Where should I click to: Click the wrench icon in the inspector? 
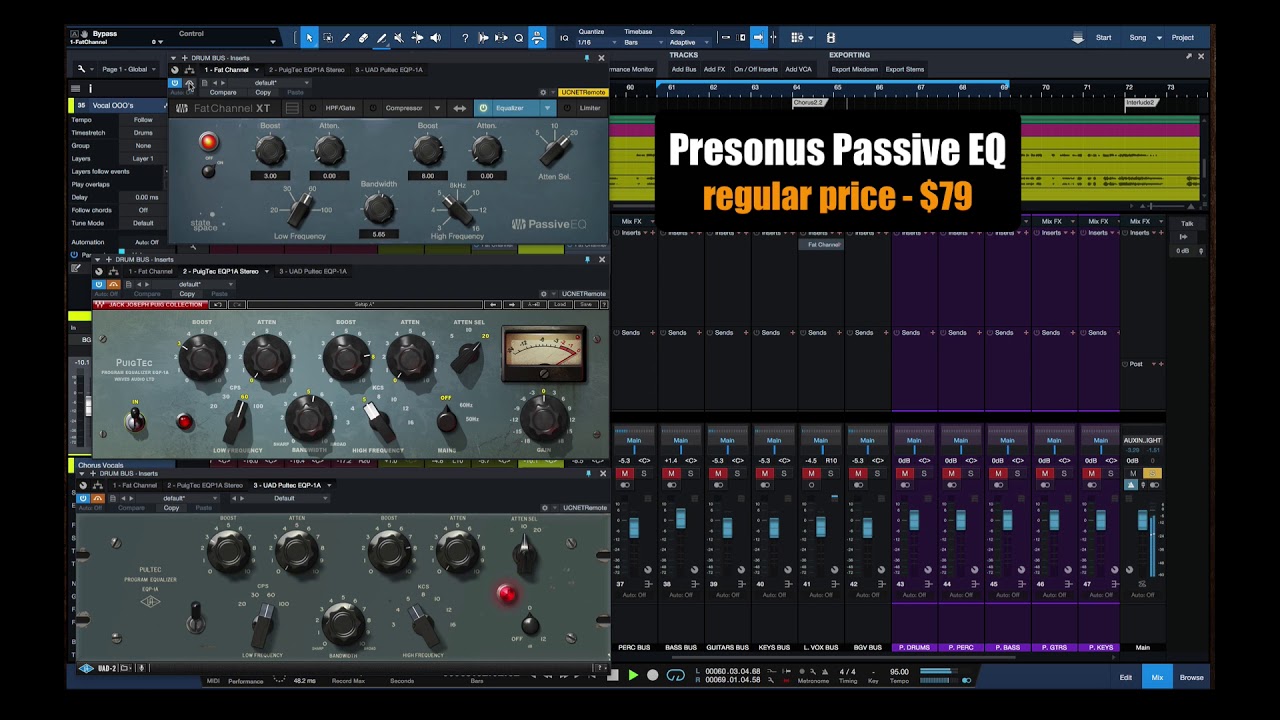[x=81, y=69]
